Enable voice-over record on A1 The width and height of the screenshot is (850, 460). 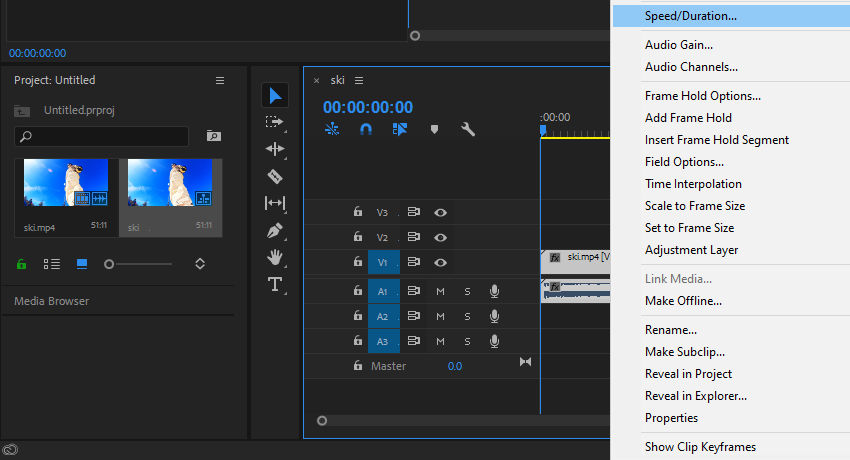click(x=494, y=291)
